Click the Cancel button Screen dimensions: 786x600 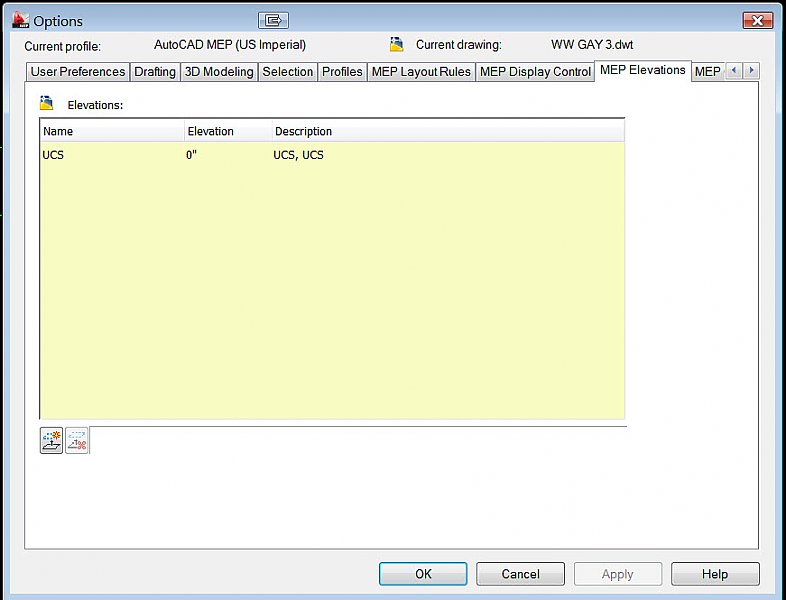(x=520, y=574)
